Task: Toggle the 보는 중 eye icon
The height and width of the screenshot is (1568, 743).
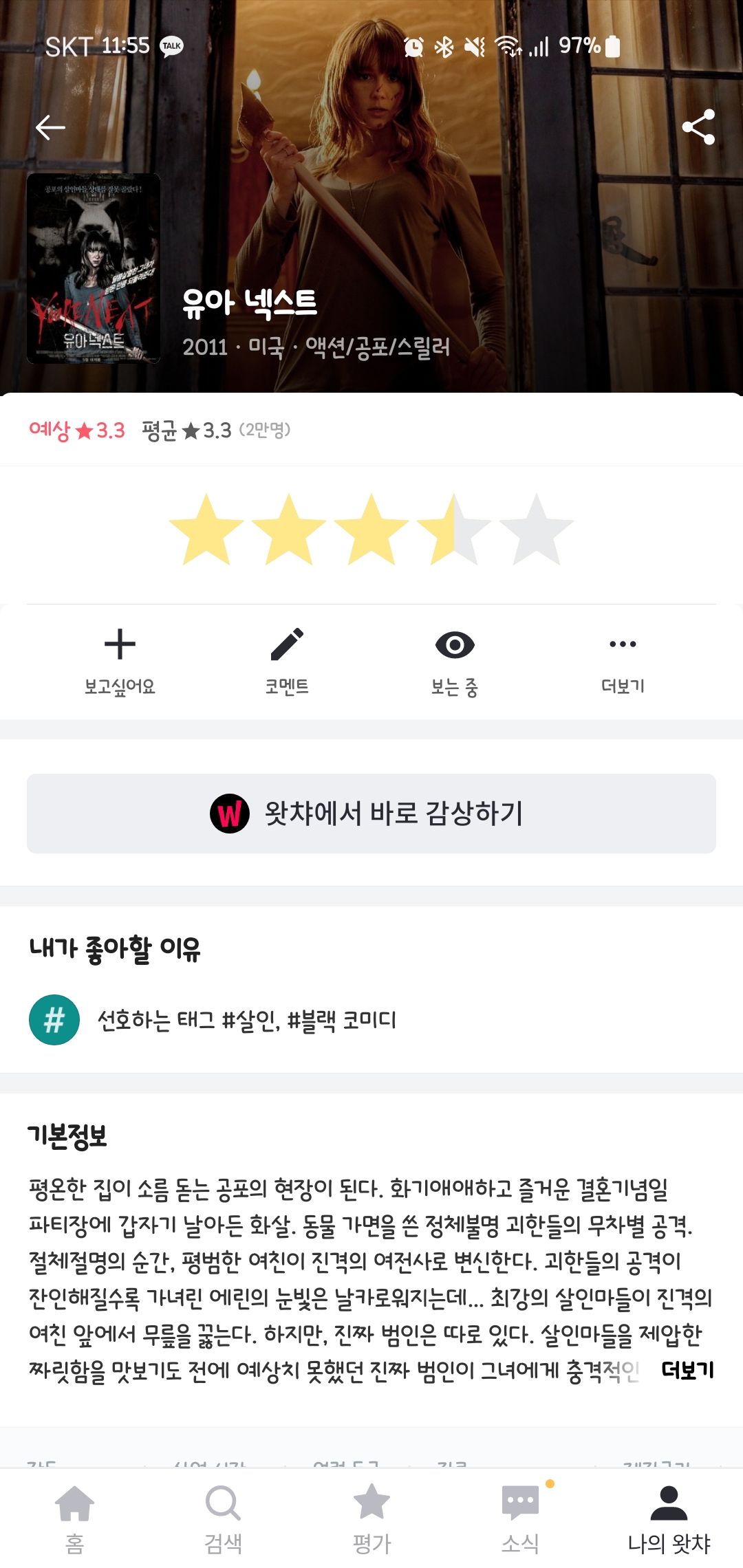Action: click(x=455, y=645)
